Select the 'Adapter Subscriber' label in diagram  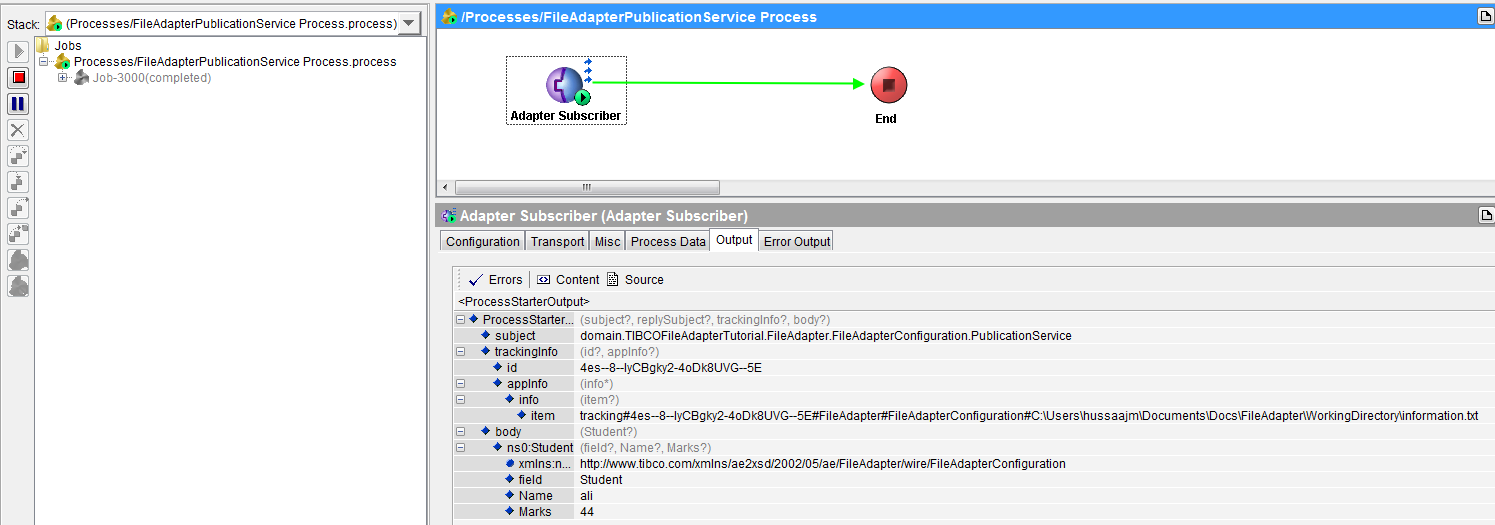566,116
